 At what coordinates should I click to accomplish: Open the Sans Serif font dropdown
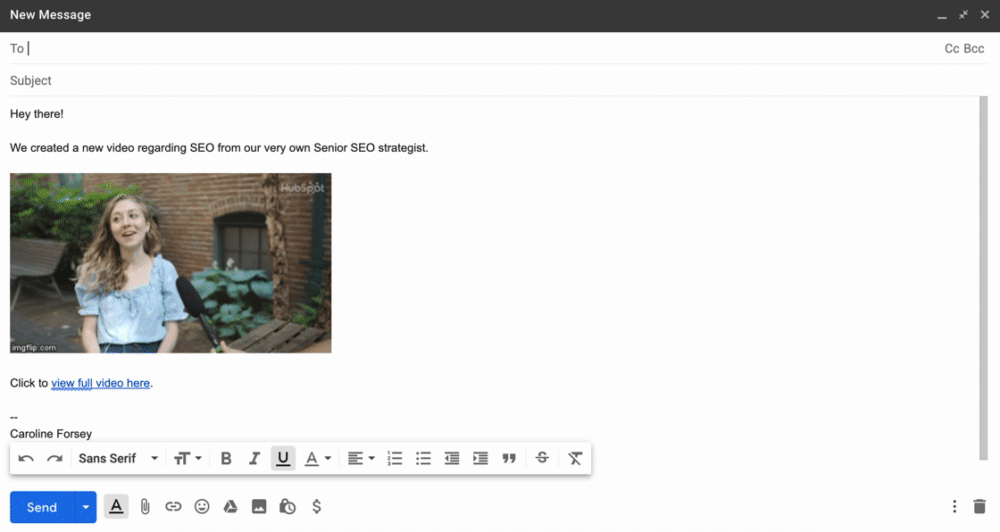(x=118, y=458)
